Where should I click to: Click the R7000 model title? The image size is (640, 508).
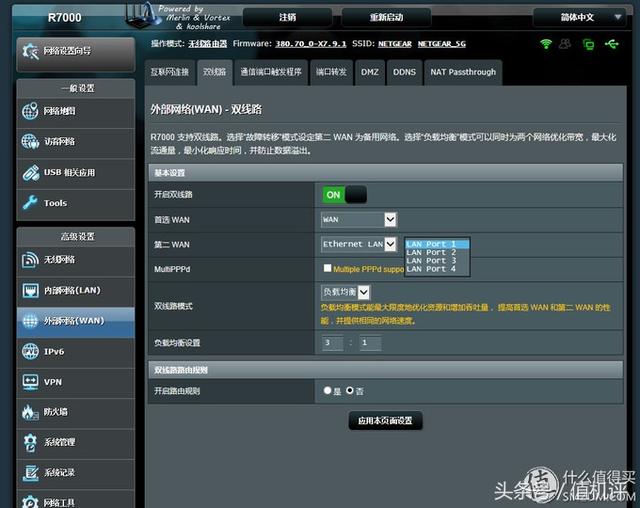[64, 18]
